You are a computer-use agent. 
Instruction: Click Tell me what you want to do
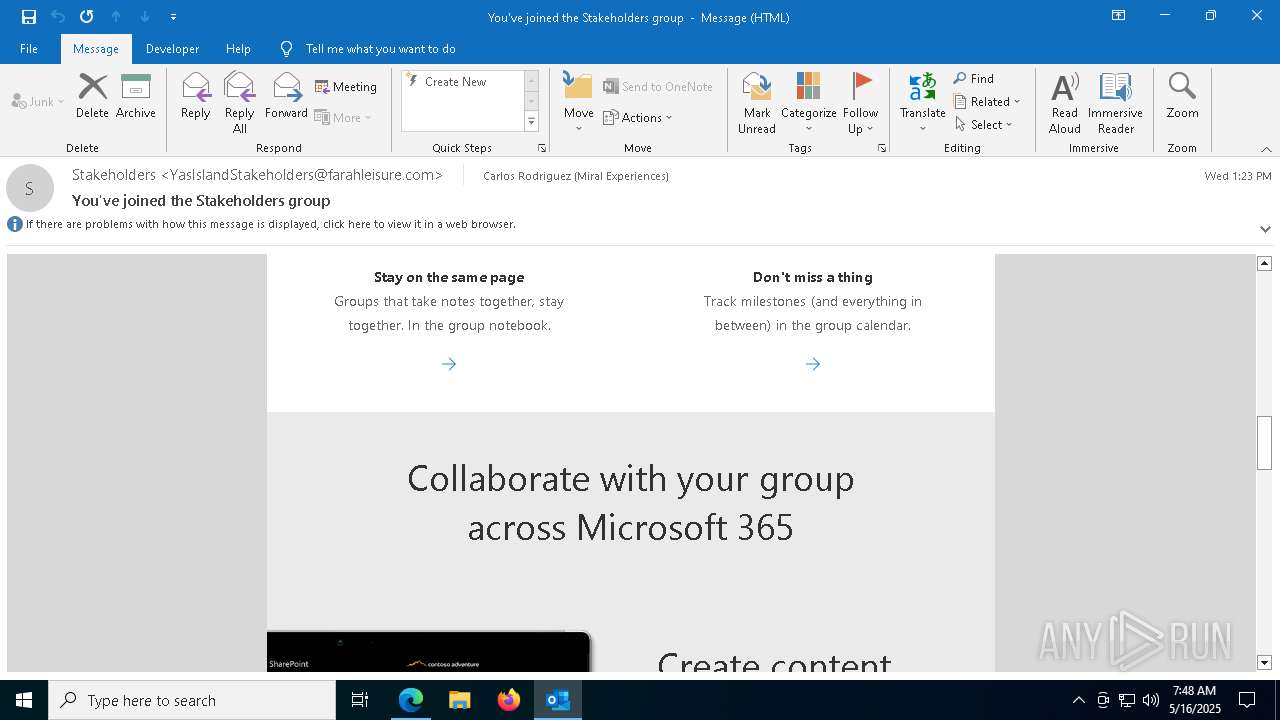(x=368, y=49)
